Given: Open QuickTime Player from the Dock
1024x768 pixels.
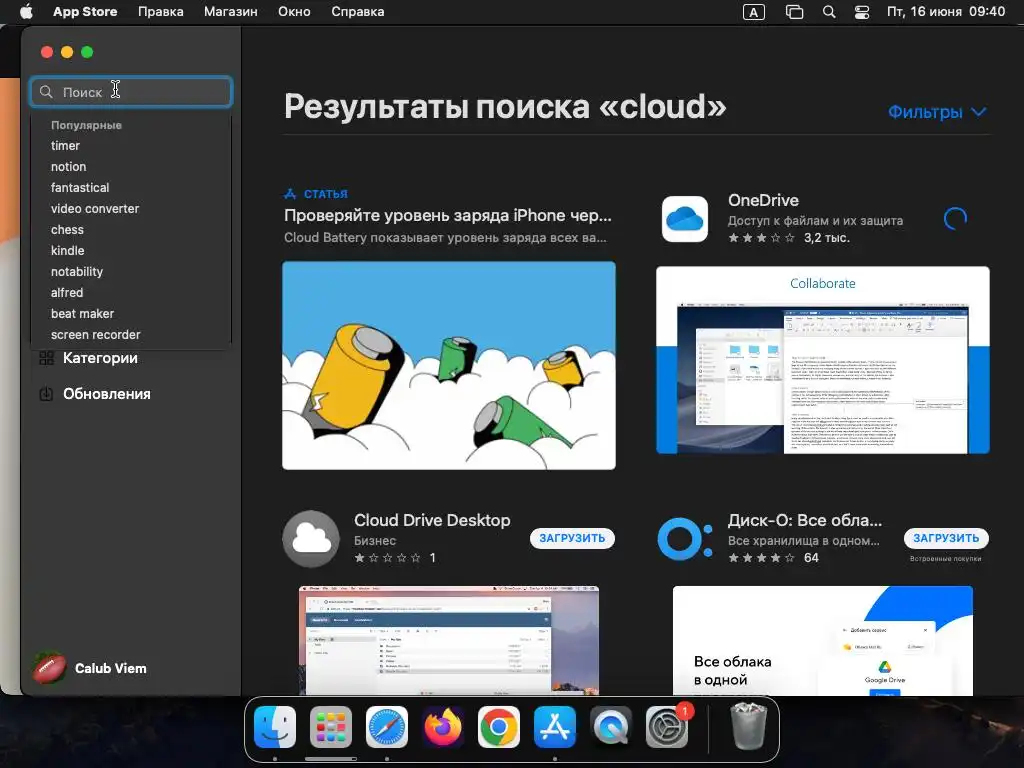Looking at the screenshot, I should click(611, 727).
